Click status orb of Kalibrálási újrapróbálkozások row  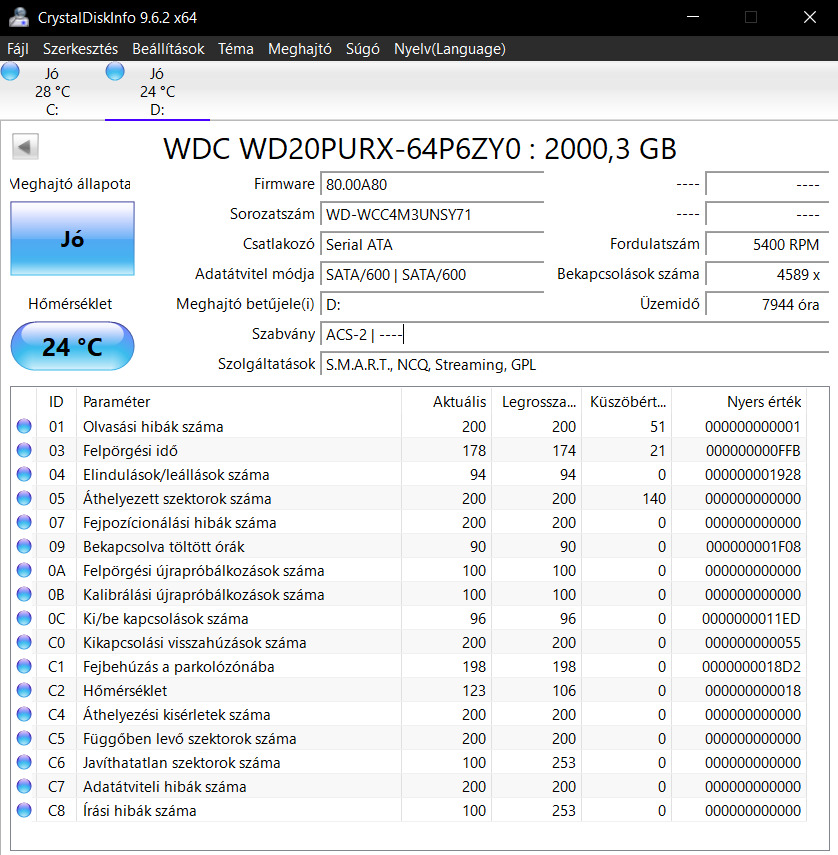(24, 594)
